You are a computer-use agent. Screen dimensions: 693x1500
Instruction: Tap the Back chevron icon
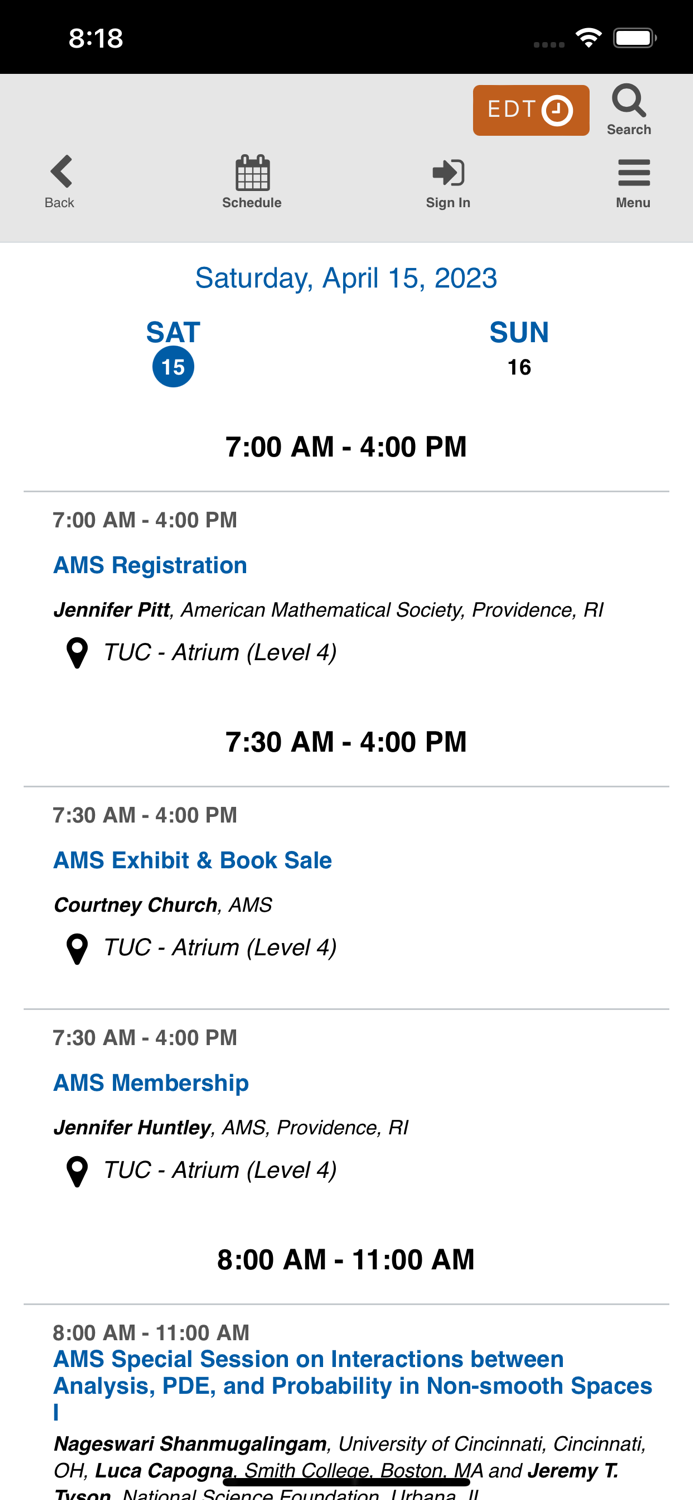tap(61, 172)
